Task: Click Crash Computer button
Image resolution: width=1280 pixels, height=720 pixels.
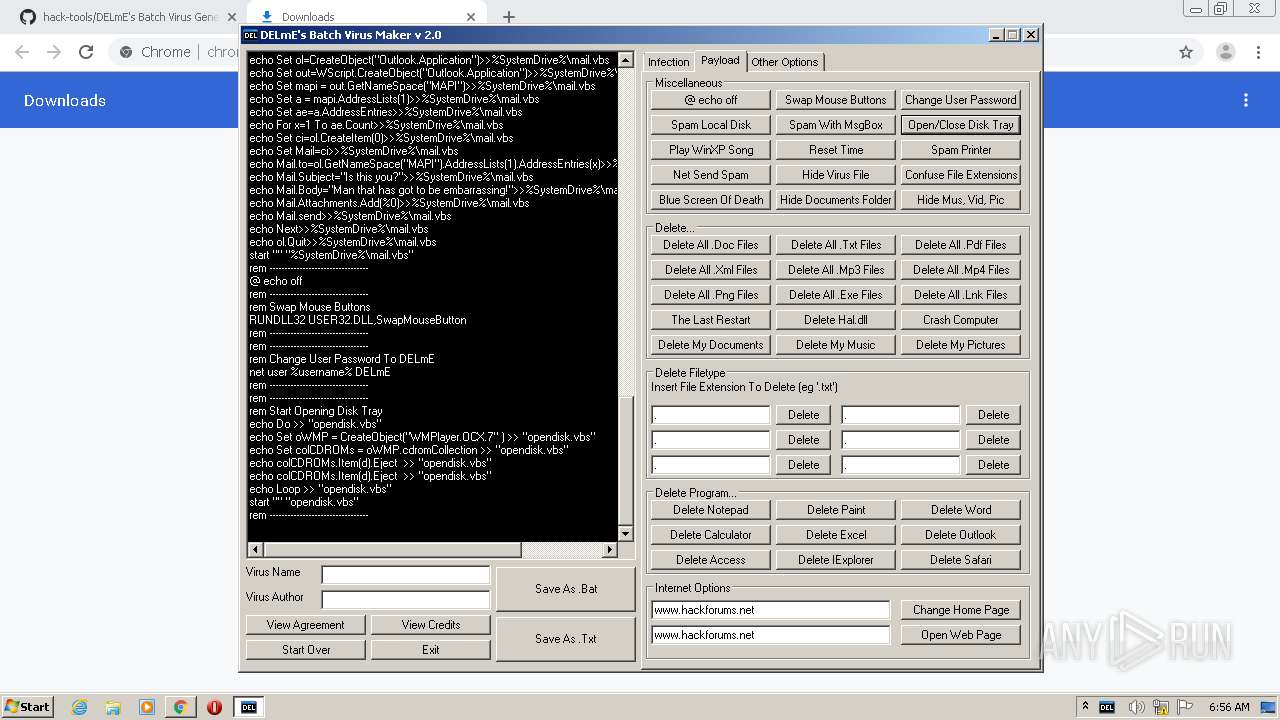Action: [961, 320]
